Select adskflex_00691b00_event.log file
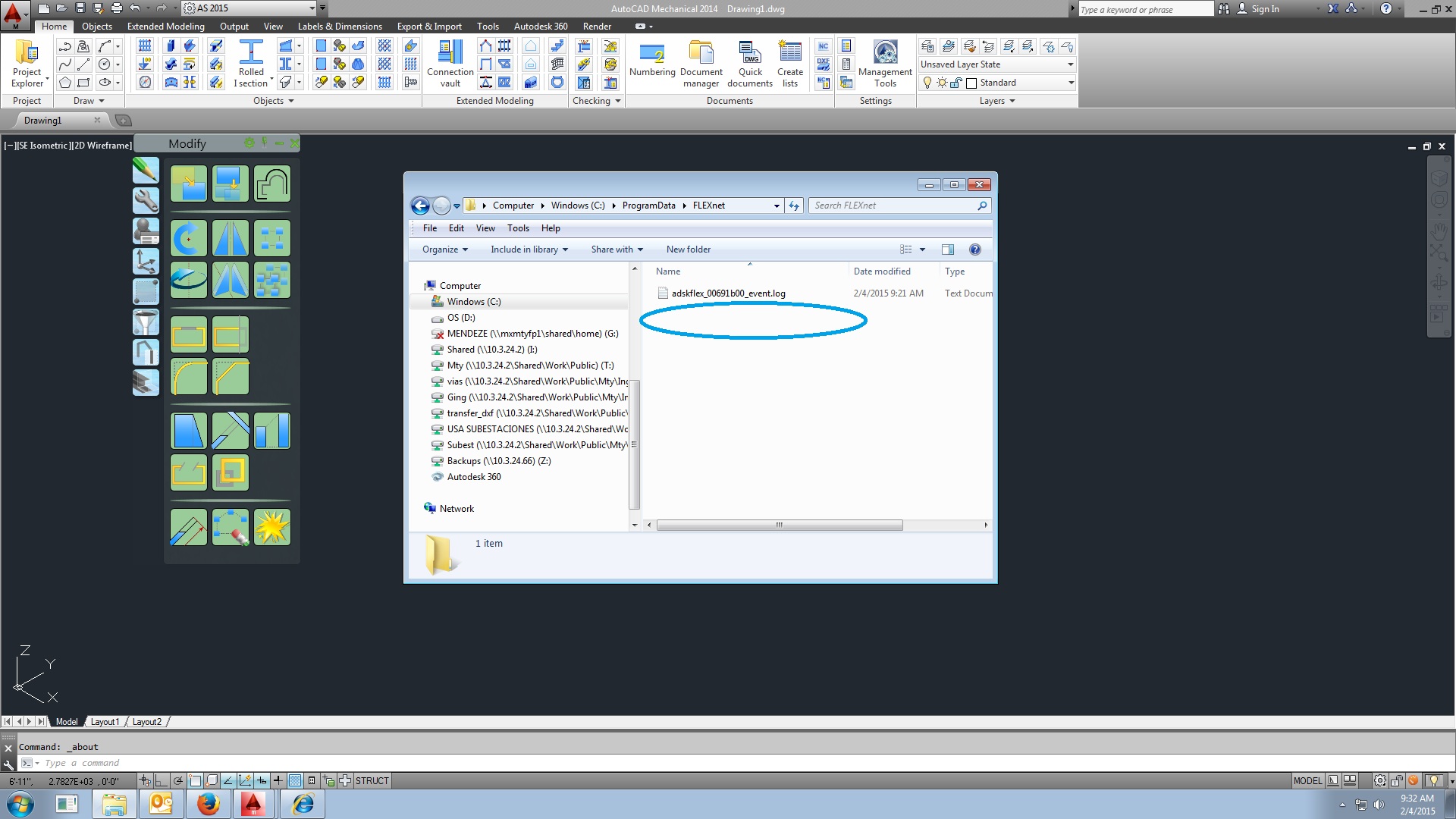This screenshot has height=819, width=1456. click(x=721, y=293)
